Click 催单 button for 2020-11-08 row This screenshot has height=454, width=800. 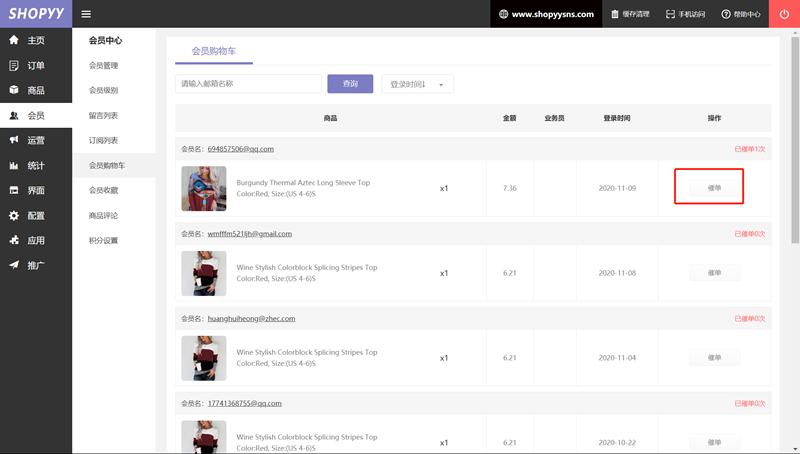(714, 272)
